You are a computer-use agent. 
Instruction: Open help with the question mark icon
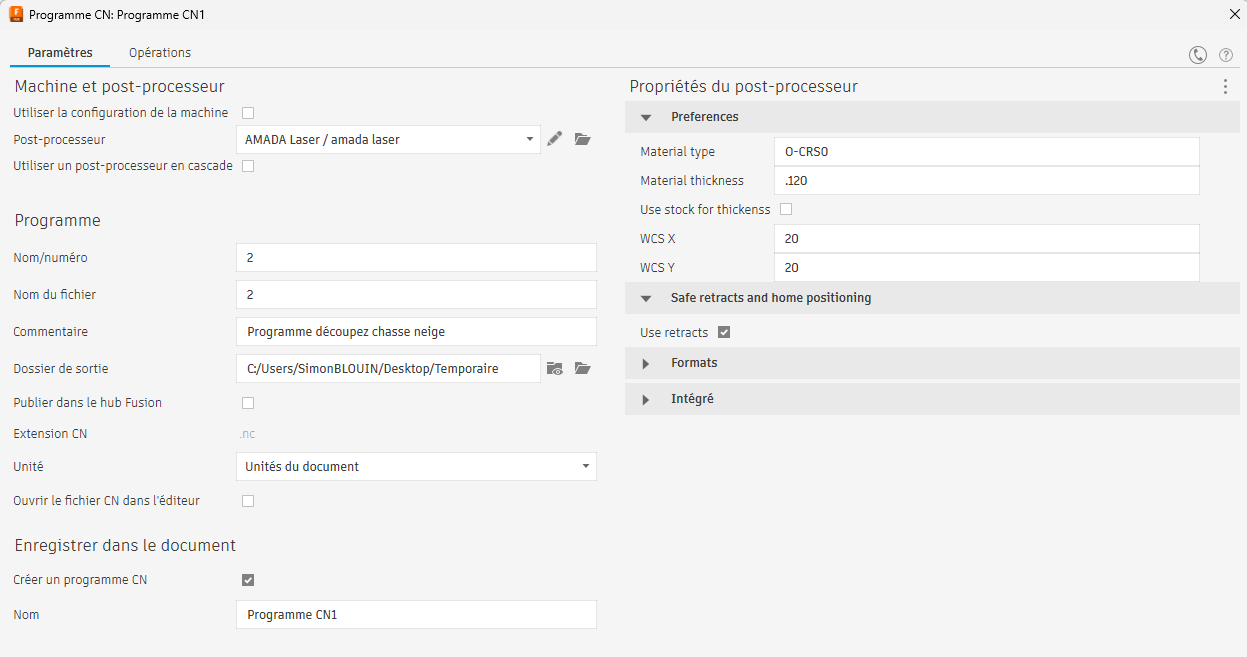pos(1225,55)
